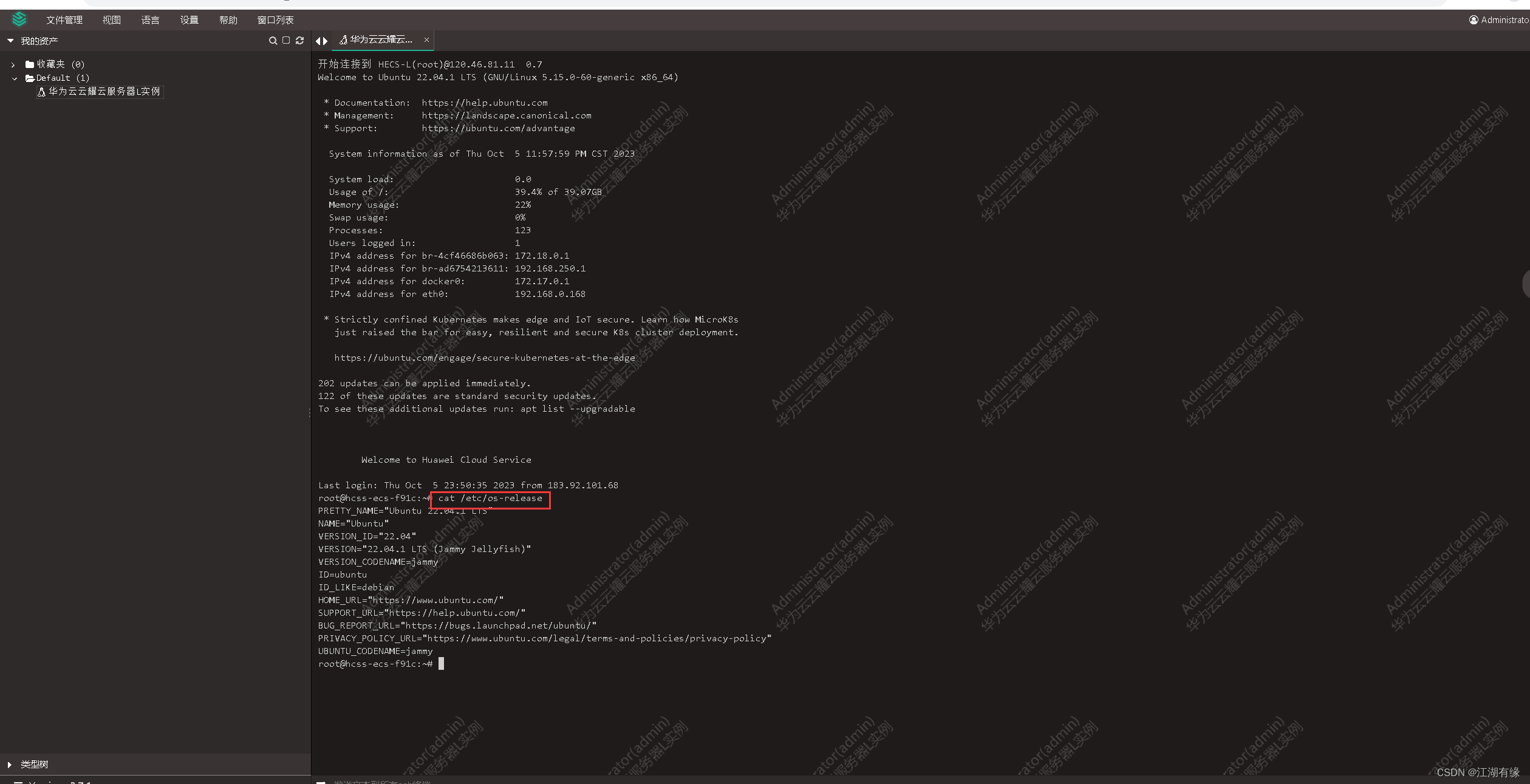
Task: Collapse the Default (1) folder arrow
Action: pos(15,78)
